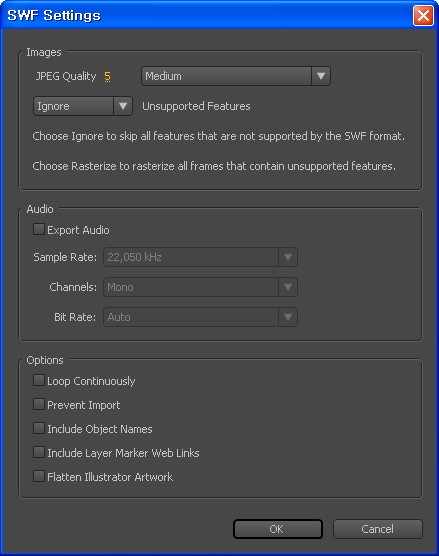Screen dimensions: 439x556
Task: Enable the Prevent Import checkbox
Action: pos(39,404)
